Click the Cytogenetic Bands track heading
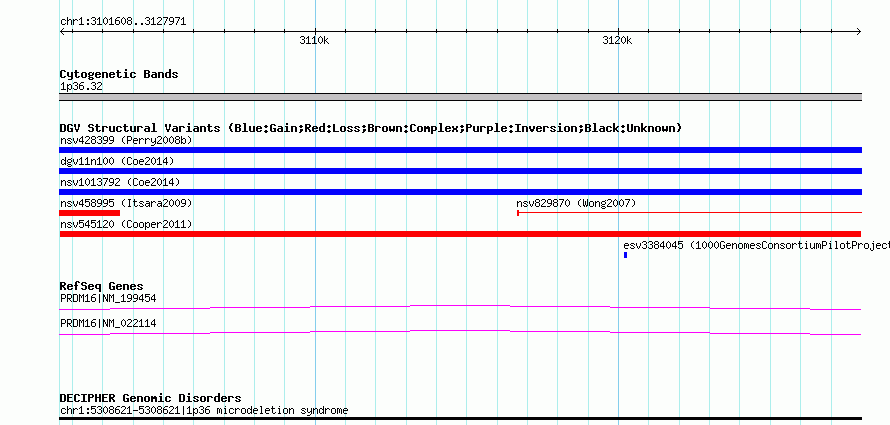Viewport: 890px width, 425px height. [x=119, y=74]
